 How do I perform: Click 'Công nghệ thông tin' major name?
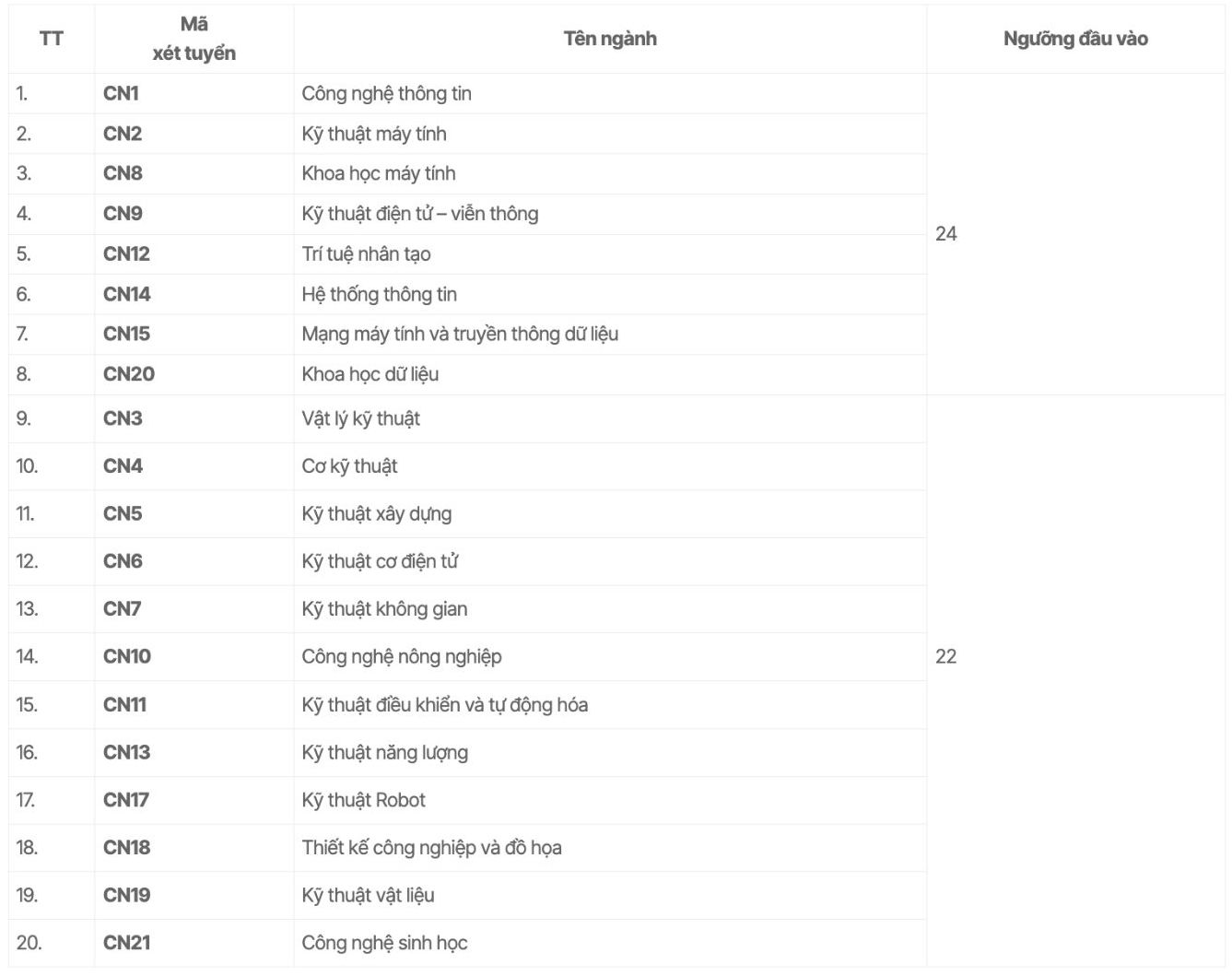(386, 93)
